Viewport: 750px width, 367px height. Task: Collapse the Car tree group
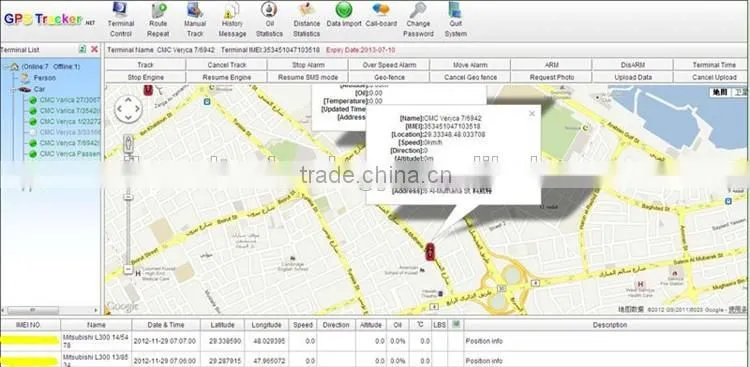point(13,89)
